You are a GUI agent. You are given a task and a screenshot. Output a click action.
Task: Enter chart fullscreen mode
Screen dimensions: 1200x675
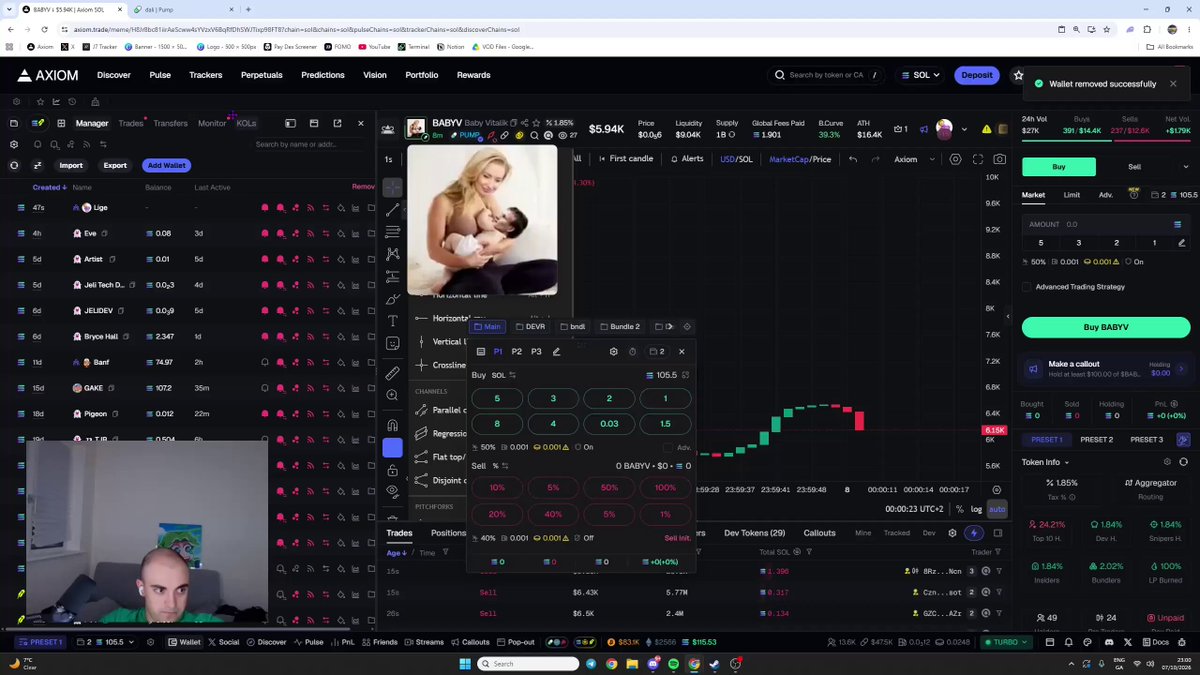(x=977, y=159)
